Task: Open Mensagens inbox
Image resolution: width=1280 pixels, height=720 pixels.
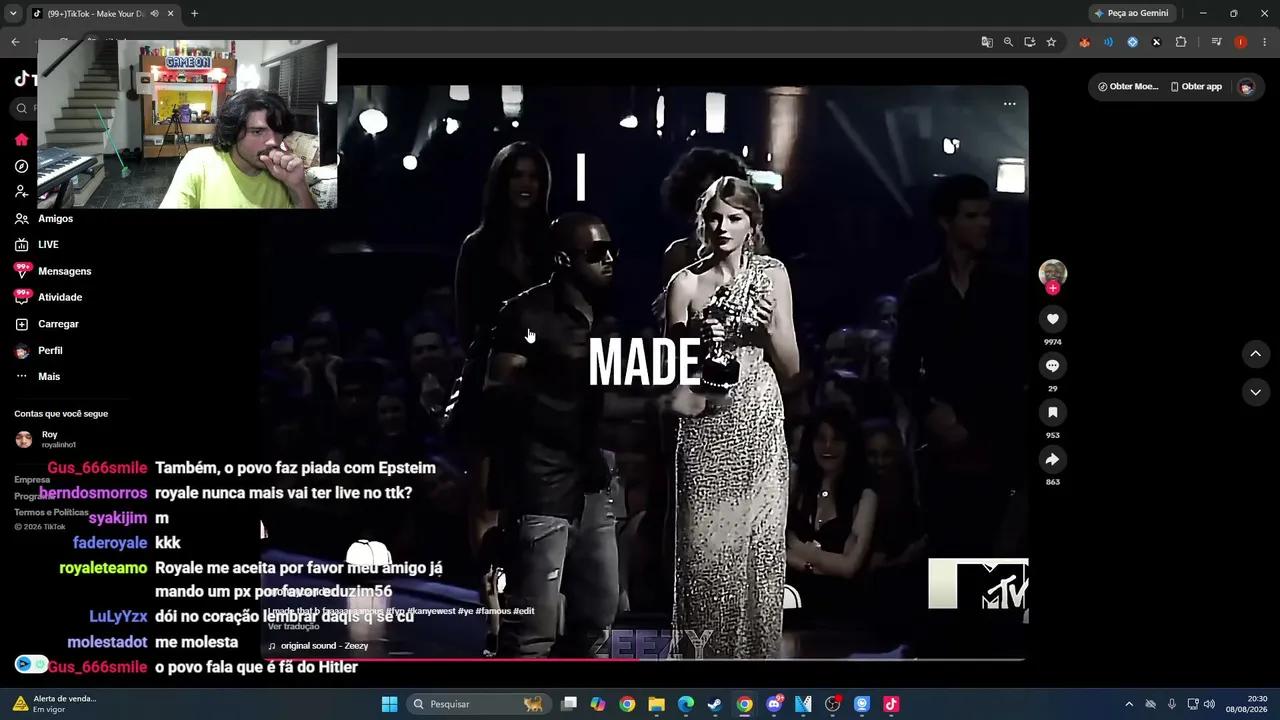Action: click(52, 271)
